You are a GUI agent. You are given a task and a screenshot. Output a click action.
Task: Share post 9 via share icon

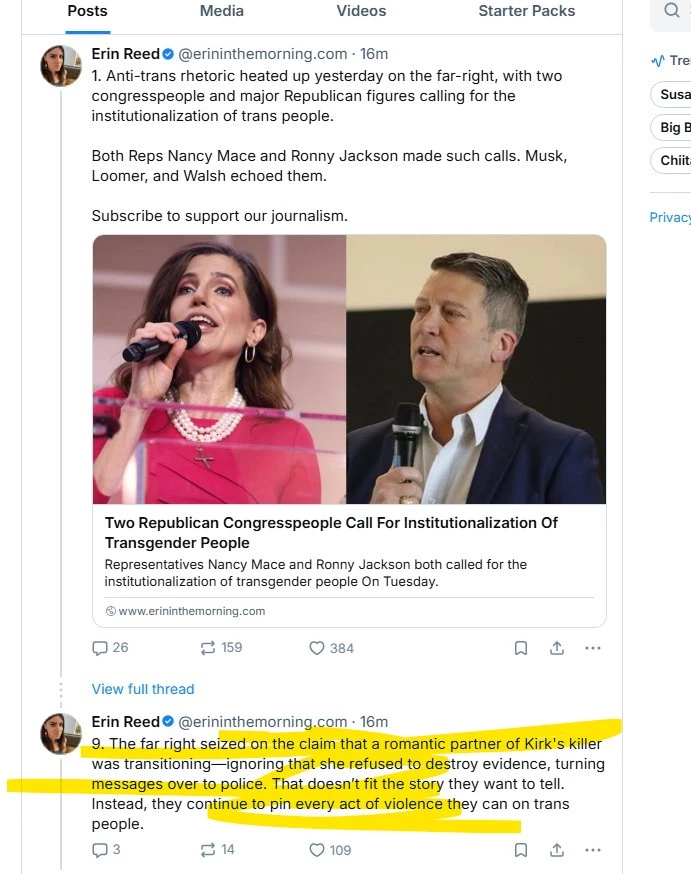(557, 850)
